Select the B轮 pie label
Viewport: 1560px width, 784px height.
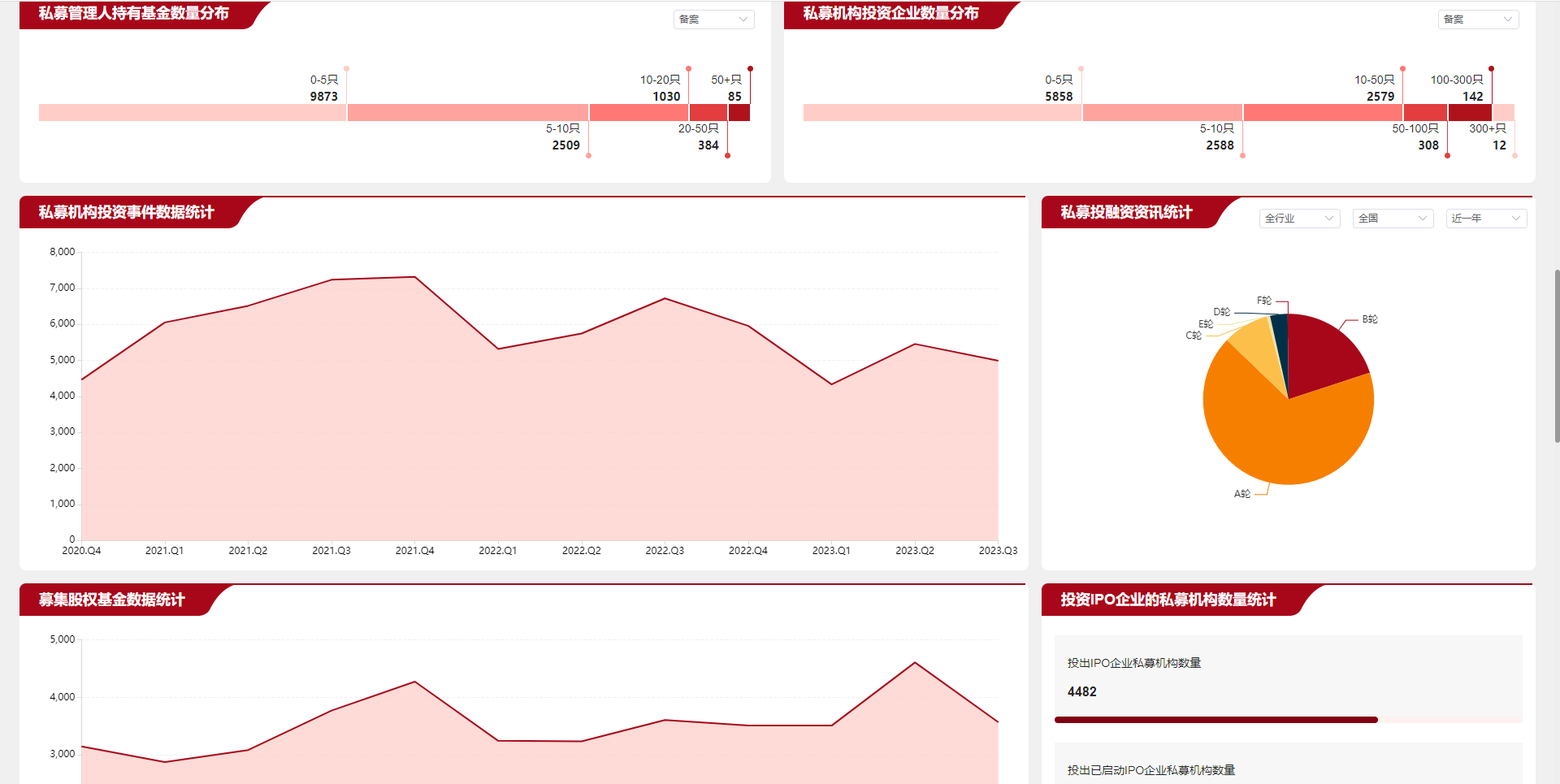1370,319
